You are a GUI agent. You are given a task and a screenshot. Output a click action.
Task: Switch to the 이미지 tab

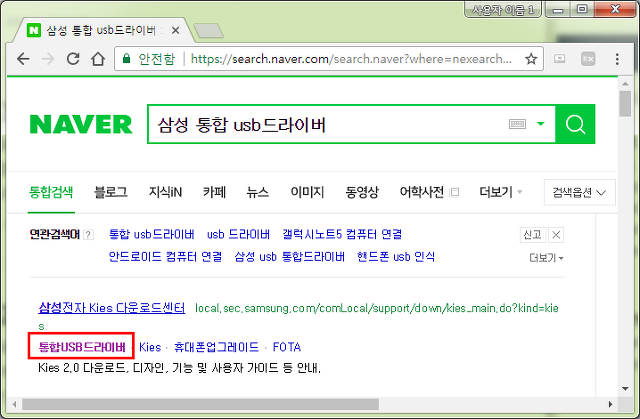tap(307, 192)
